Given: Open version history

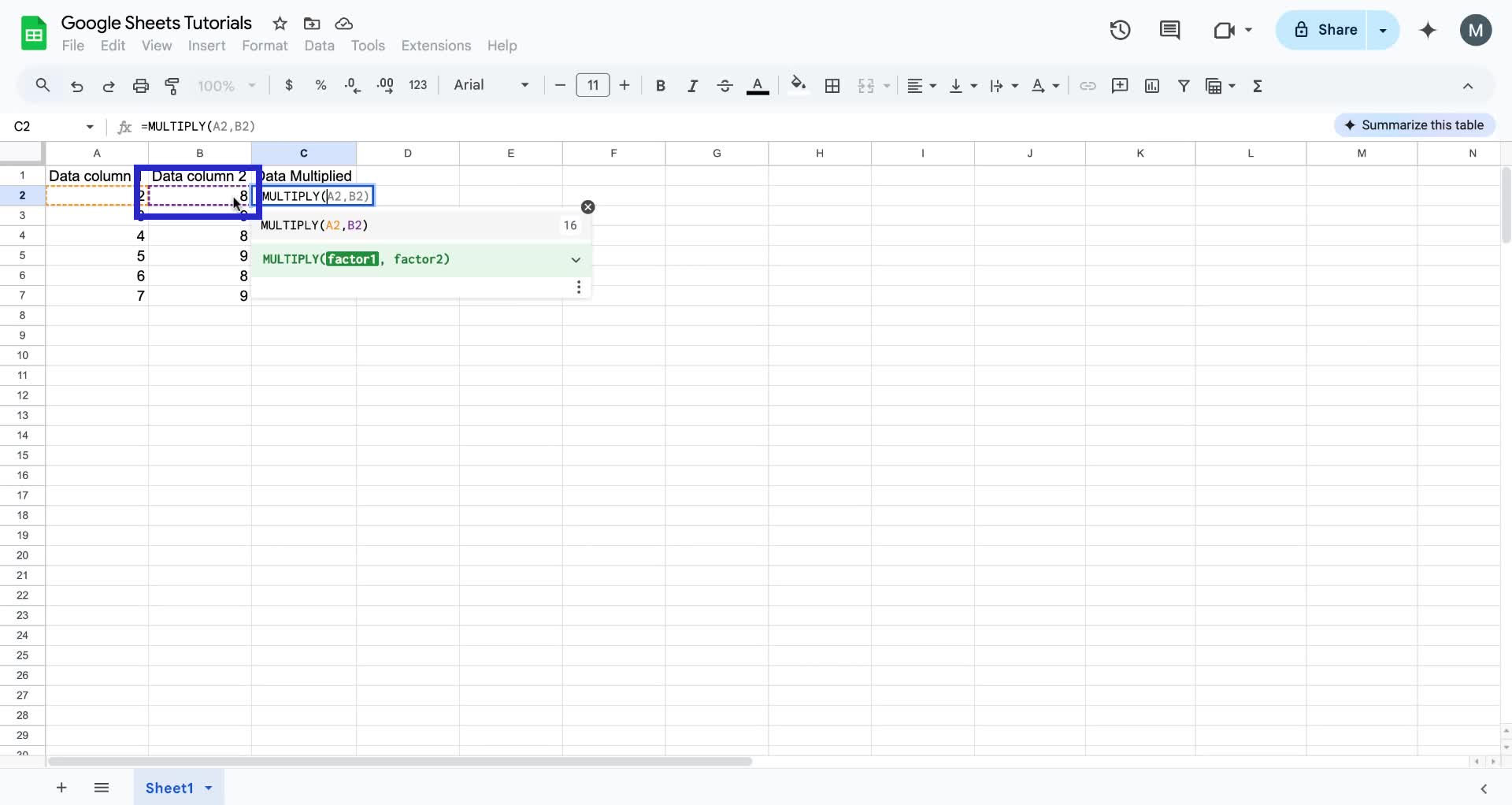Looking at the screenshot, I should (1119, 30).
